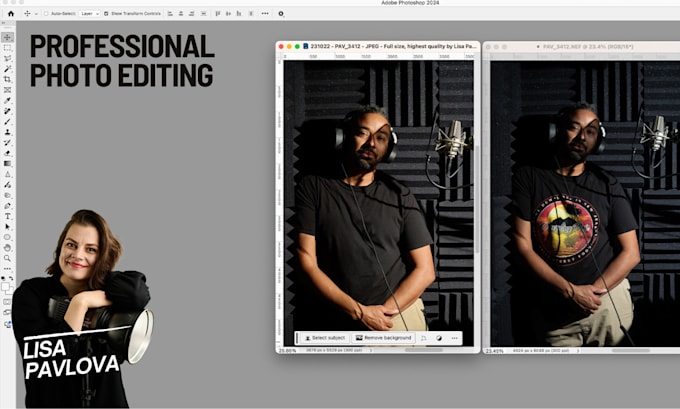Viewport: 680px width, 409px height.
Task: Select the Eyedropper tool
Action: coord(7,101)
